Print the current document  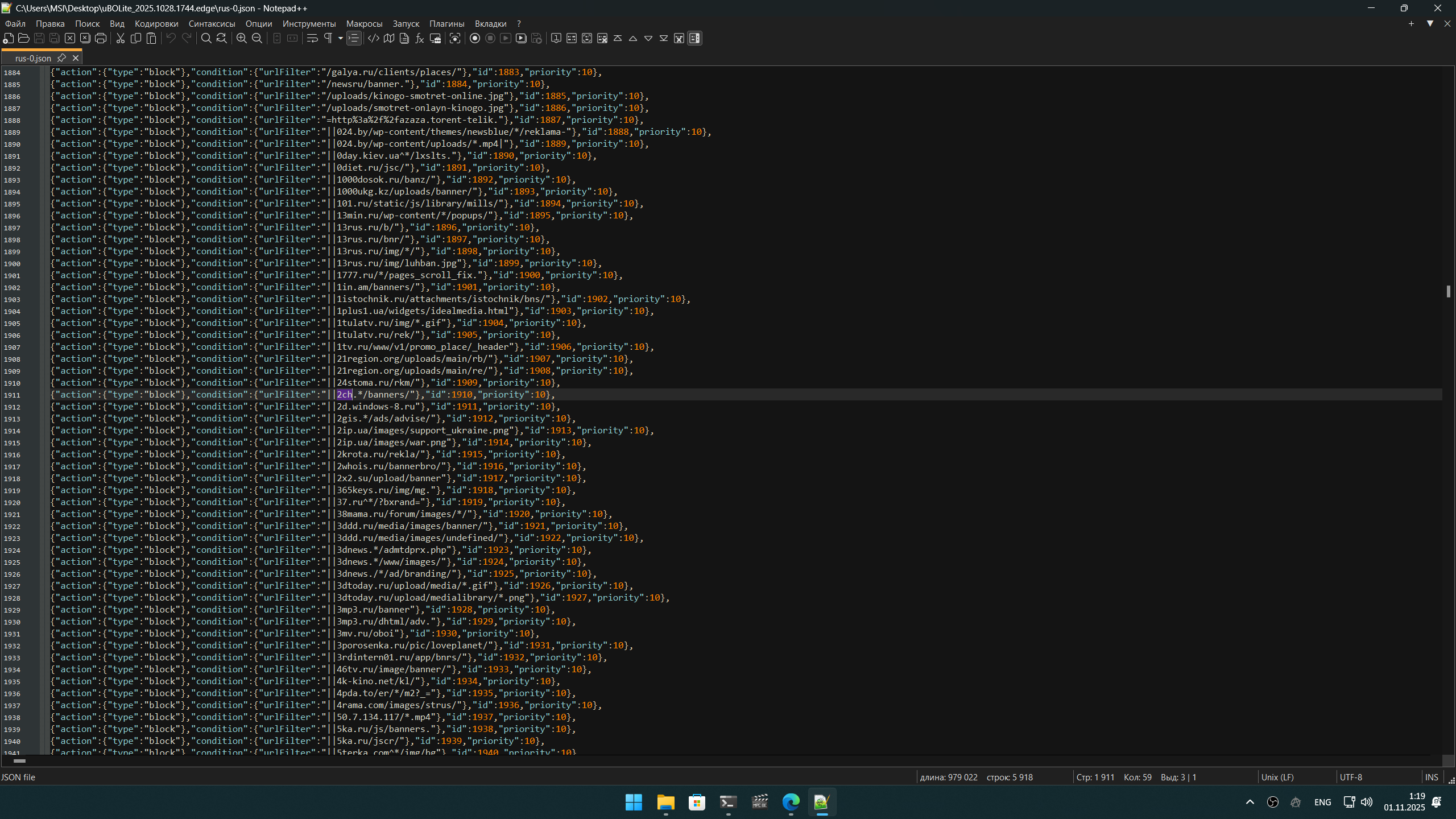coord(101,38)
